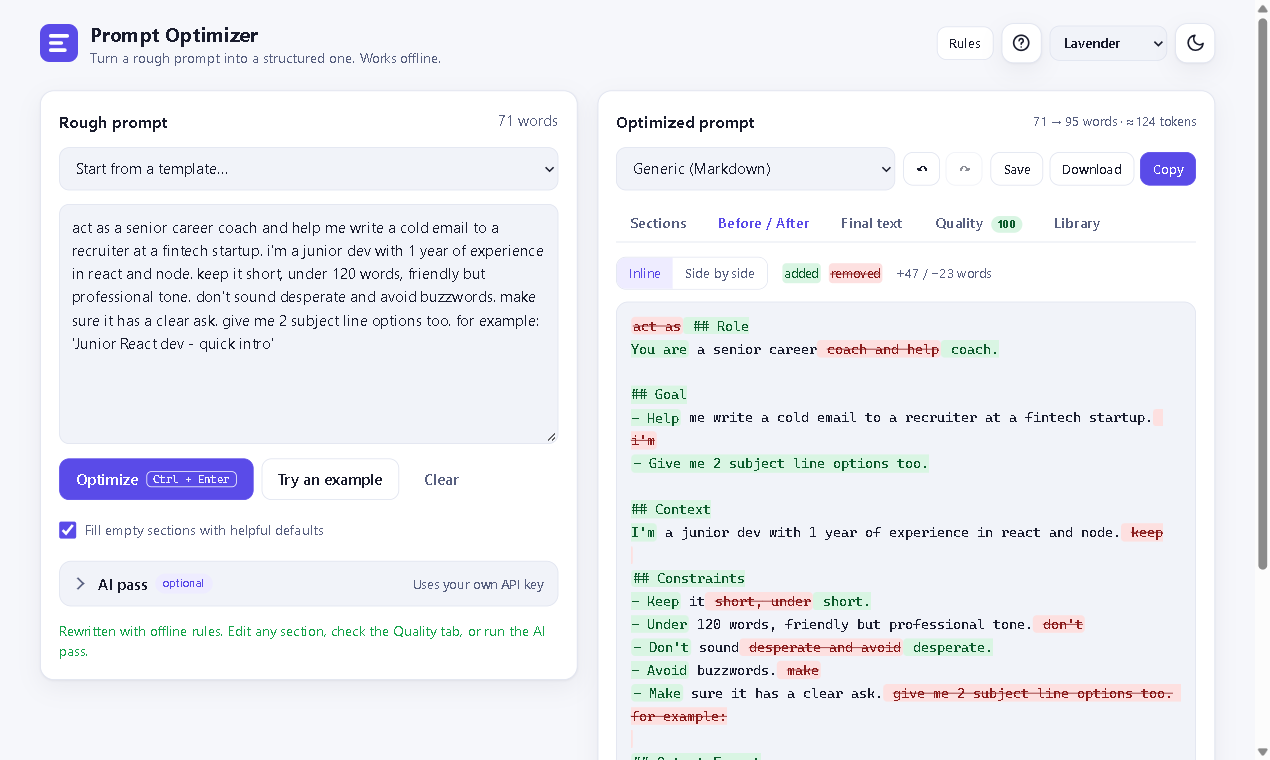Open the Lavender theme dropdown
Screen dimensions: 1270x760
(x=1108, y=43)
